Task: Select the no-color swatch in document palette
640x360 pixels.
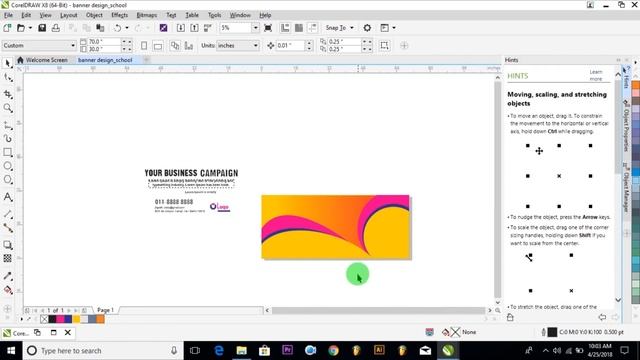Action: pyautogui.click(x=44, y=319)
